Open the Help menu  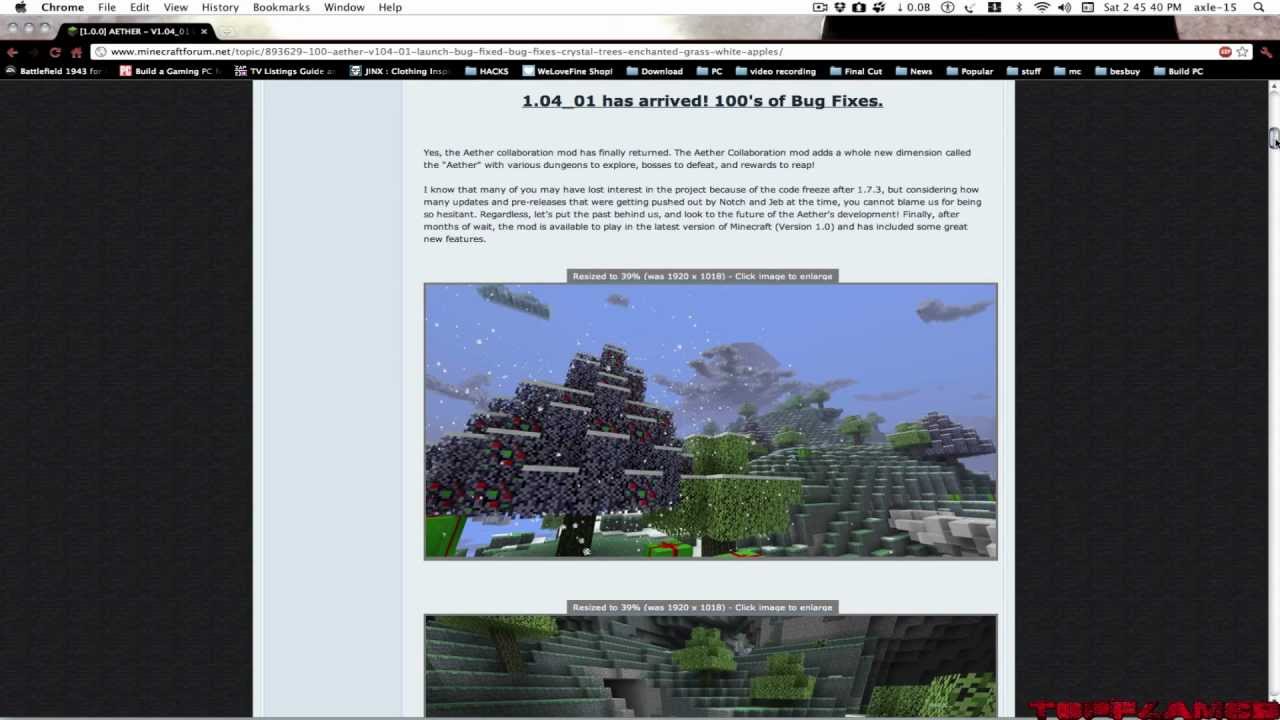(x=390, y=7)
